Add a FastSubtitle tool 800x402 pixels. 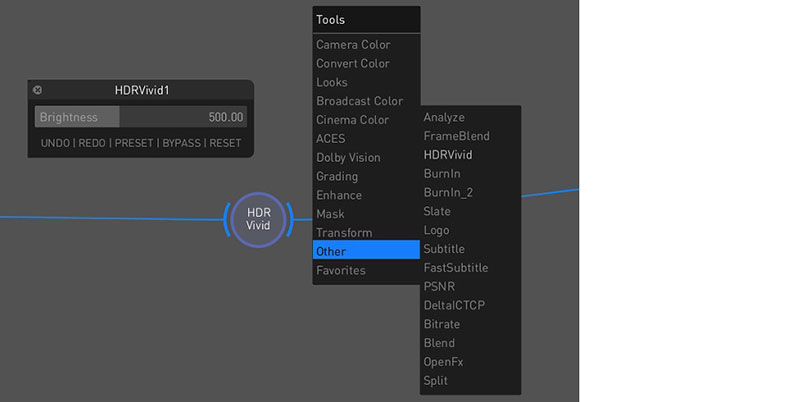(456, 268)
